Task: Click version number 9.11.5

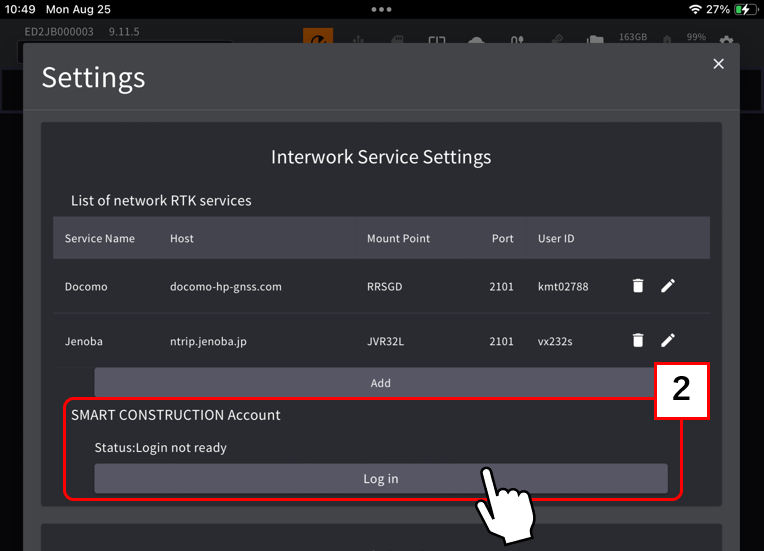Action: (124, 32)
